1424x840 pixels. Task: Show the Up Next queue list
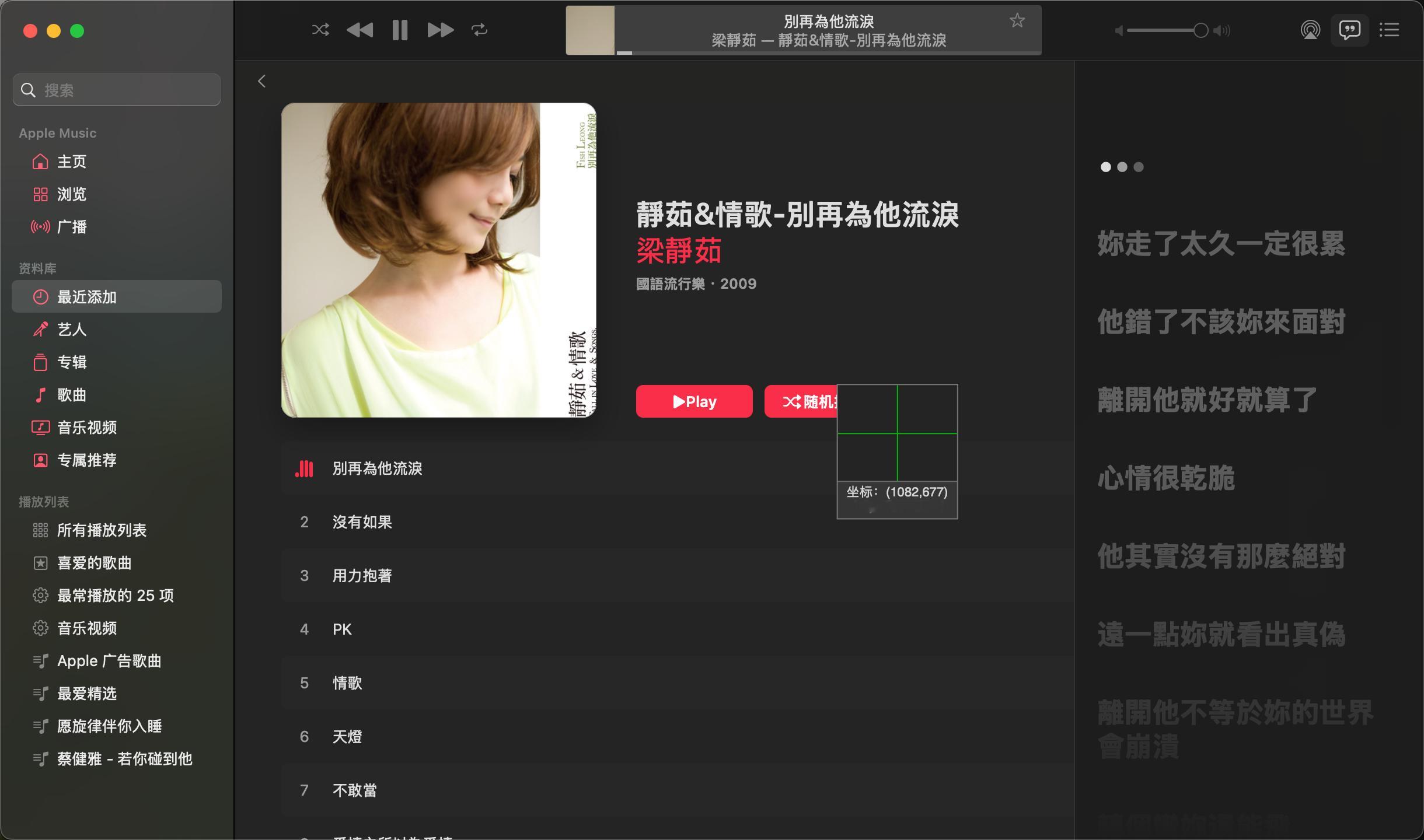click(x=1389, y=30)
